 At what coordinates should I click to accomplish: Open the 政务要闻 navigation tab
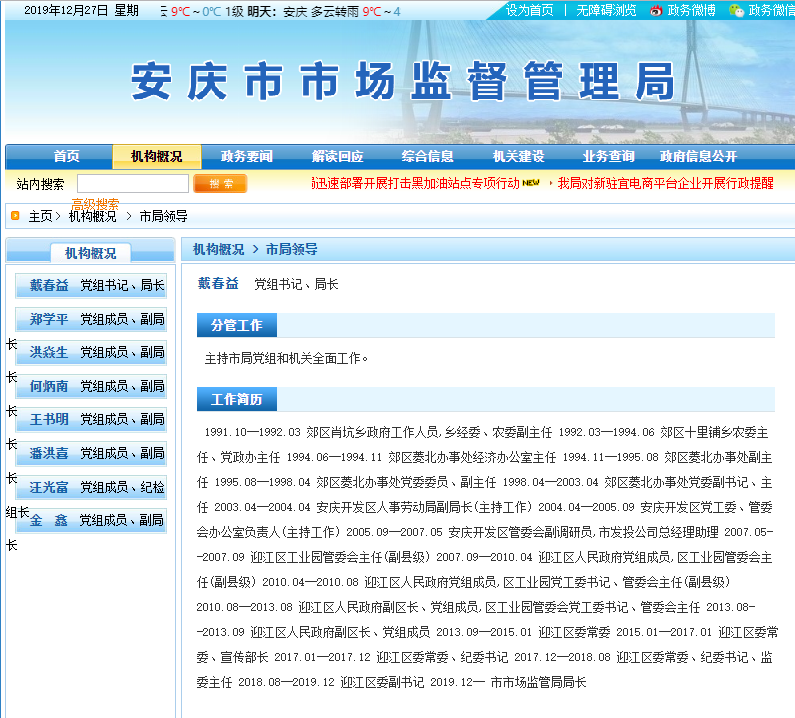coord(247,156)
